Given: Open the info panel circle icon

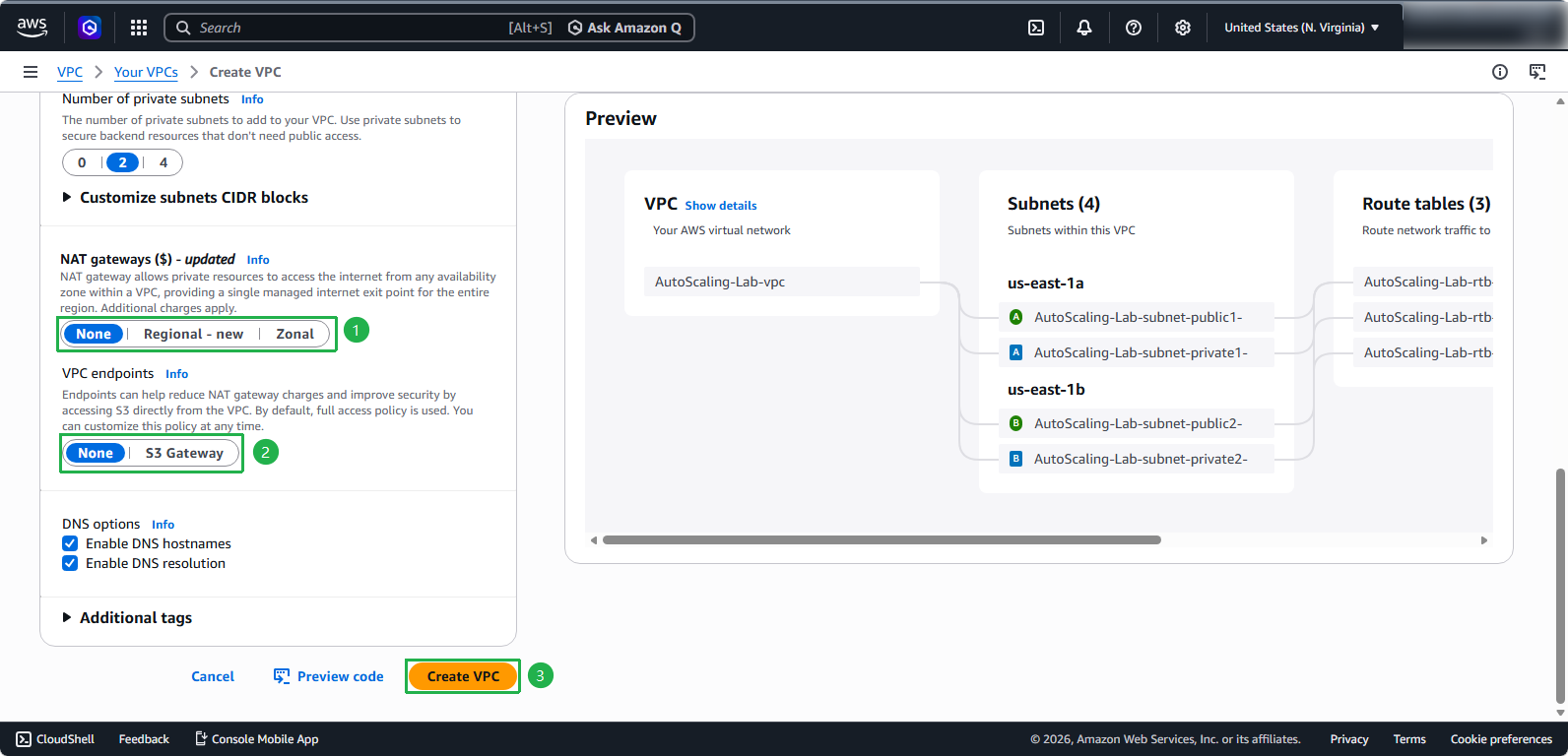Looking at the screenshot, I should (1500, 72).
